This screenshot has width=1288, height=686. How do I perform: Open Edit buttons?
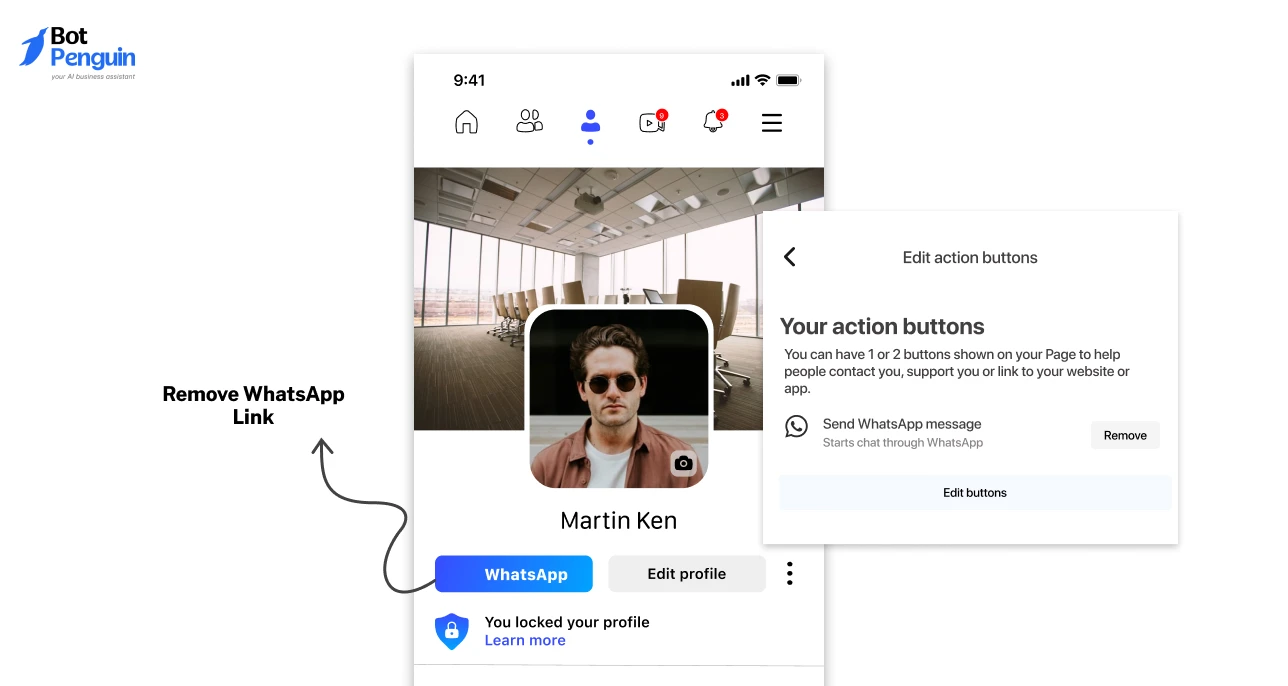pyautogui.click(x=975, y=492)
